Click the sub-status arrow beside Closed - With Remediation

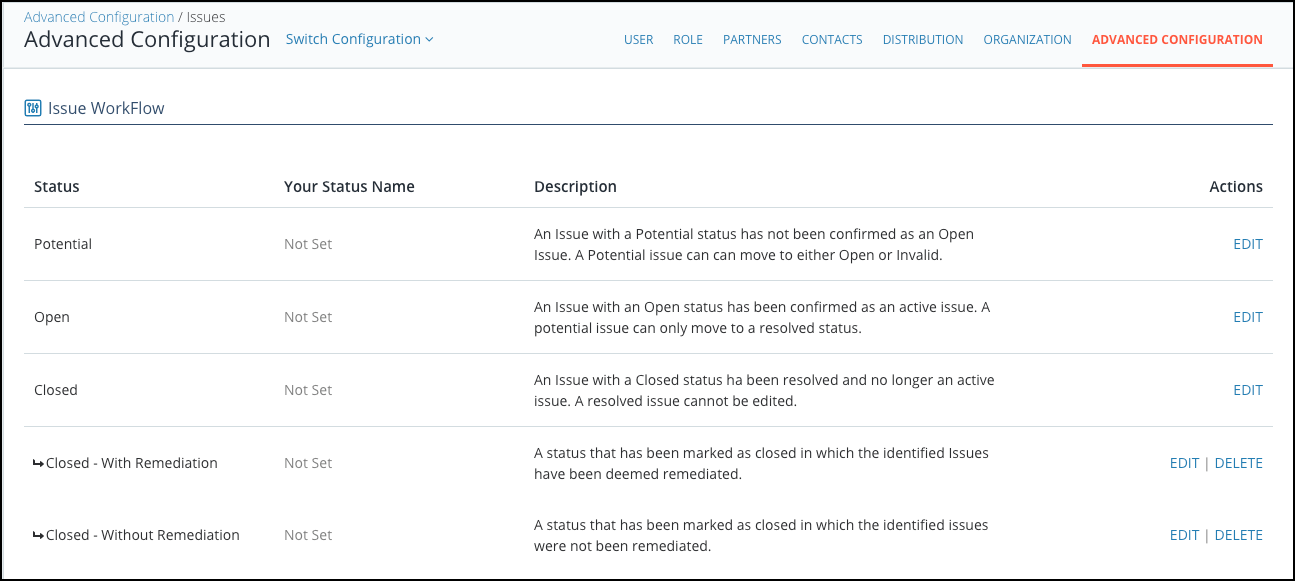point(39,463)
